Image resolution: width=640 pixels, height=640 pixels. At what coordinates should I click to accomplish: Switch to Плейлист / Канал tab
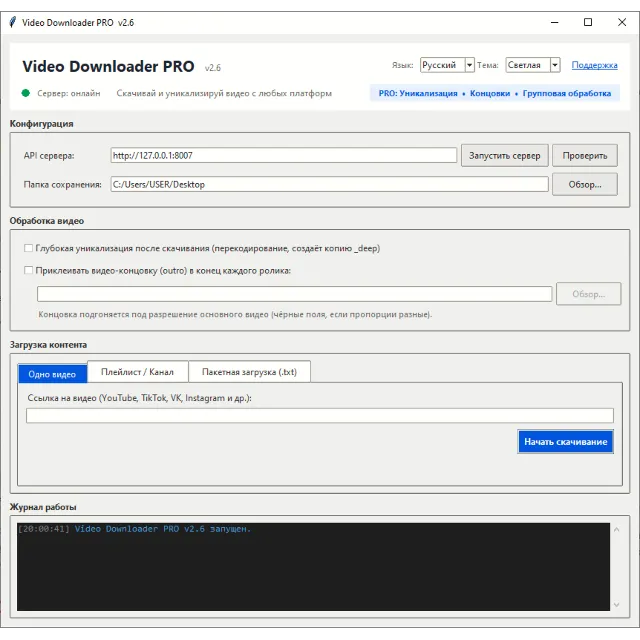[x=138, y=372]
